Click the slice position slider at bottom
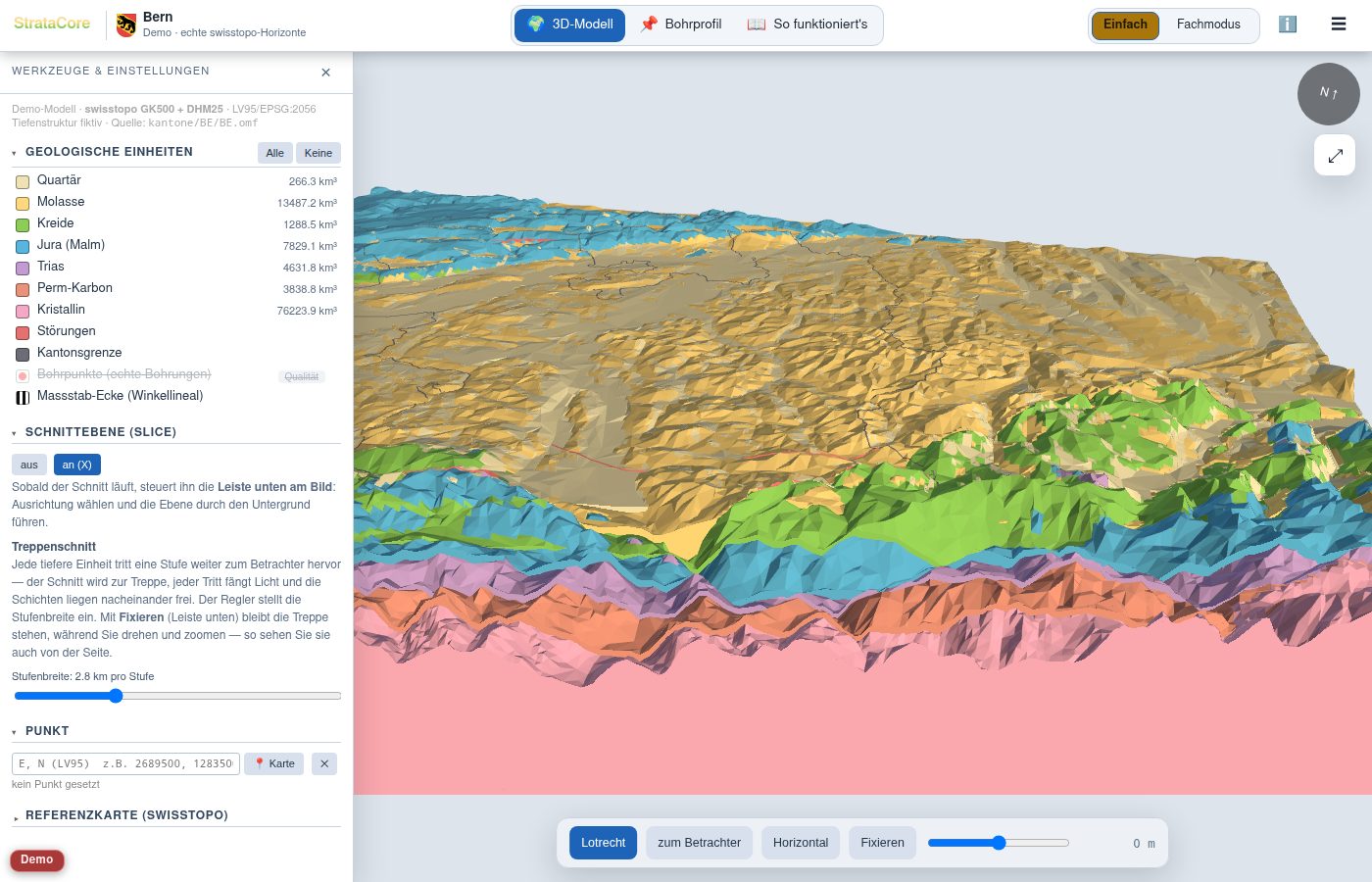Image resolution: width=1372 pixels, height=882 pixels. 999,843
